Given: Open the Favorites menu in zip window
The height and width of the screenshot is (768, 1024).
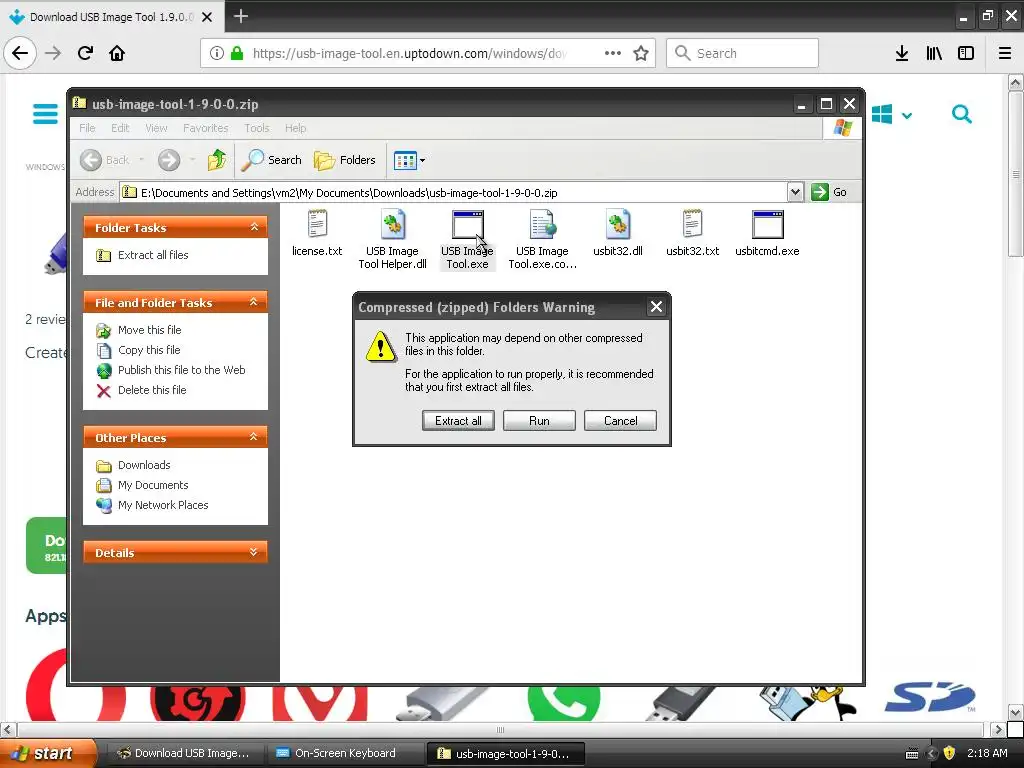Looking at the screenshot, I should [x=205, y=128].
